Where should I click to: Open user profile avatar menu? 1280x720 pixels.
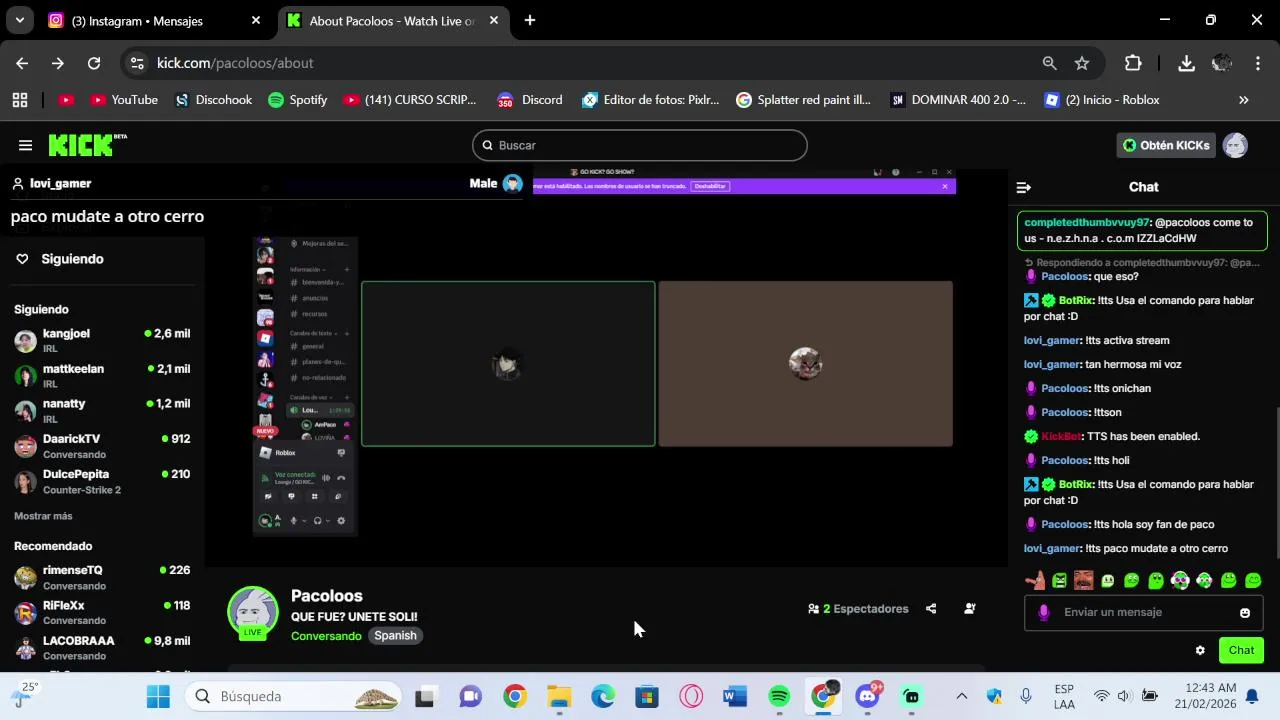click(x=1236, y=145)
